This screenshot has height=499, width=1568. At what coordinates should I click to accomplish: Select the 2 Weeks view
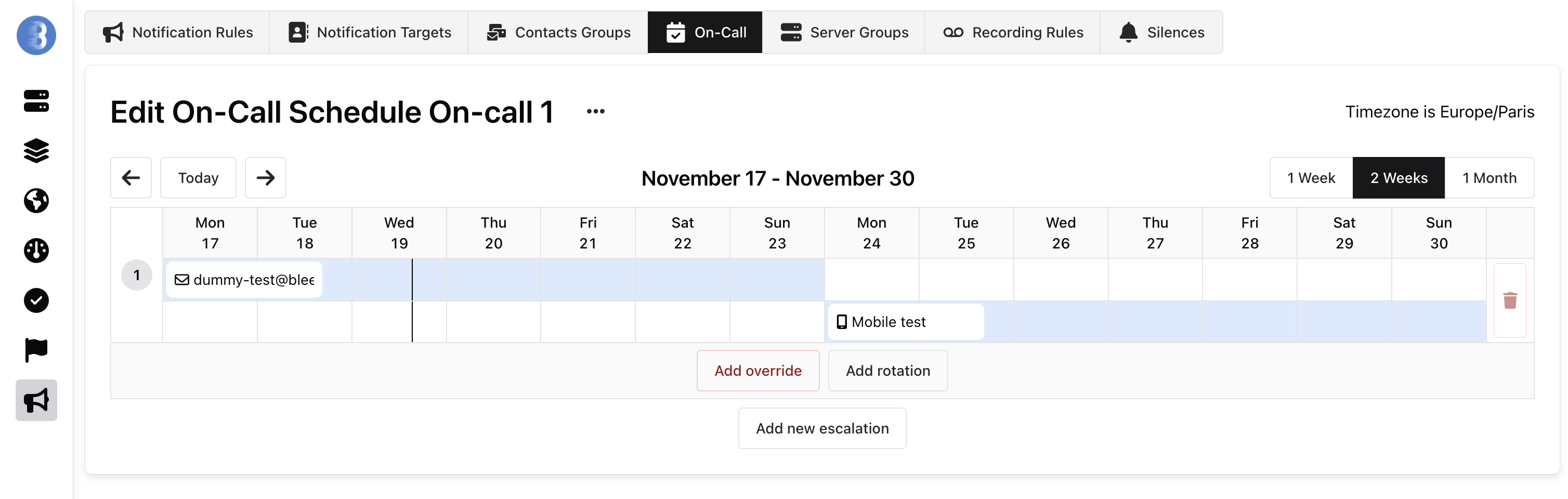(x=1398, y=178)
